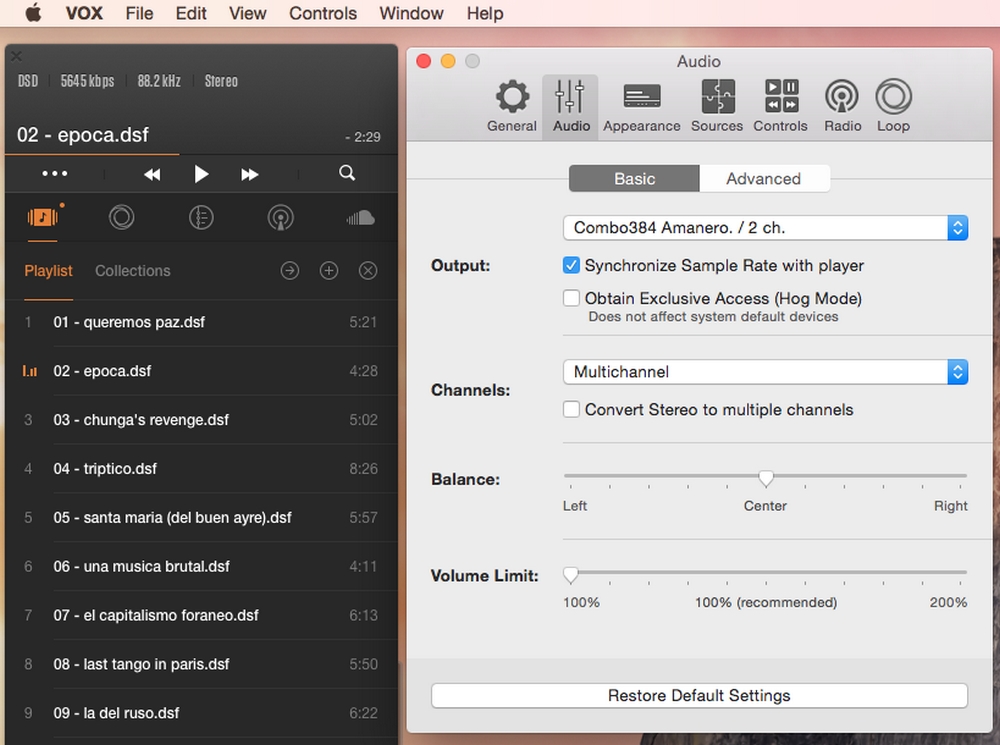Disable Synchronize Sample Rate with player
The width and height of the screenshot is (1000, 745).
[x=572, y=266]
